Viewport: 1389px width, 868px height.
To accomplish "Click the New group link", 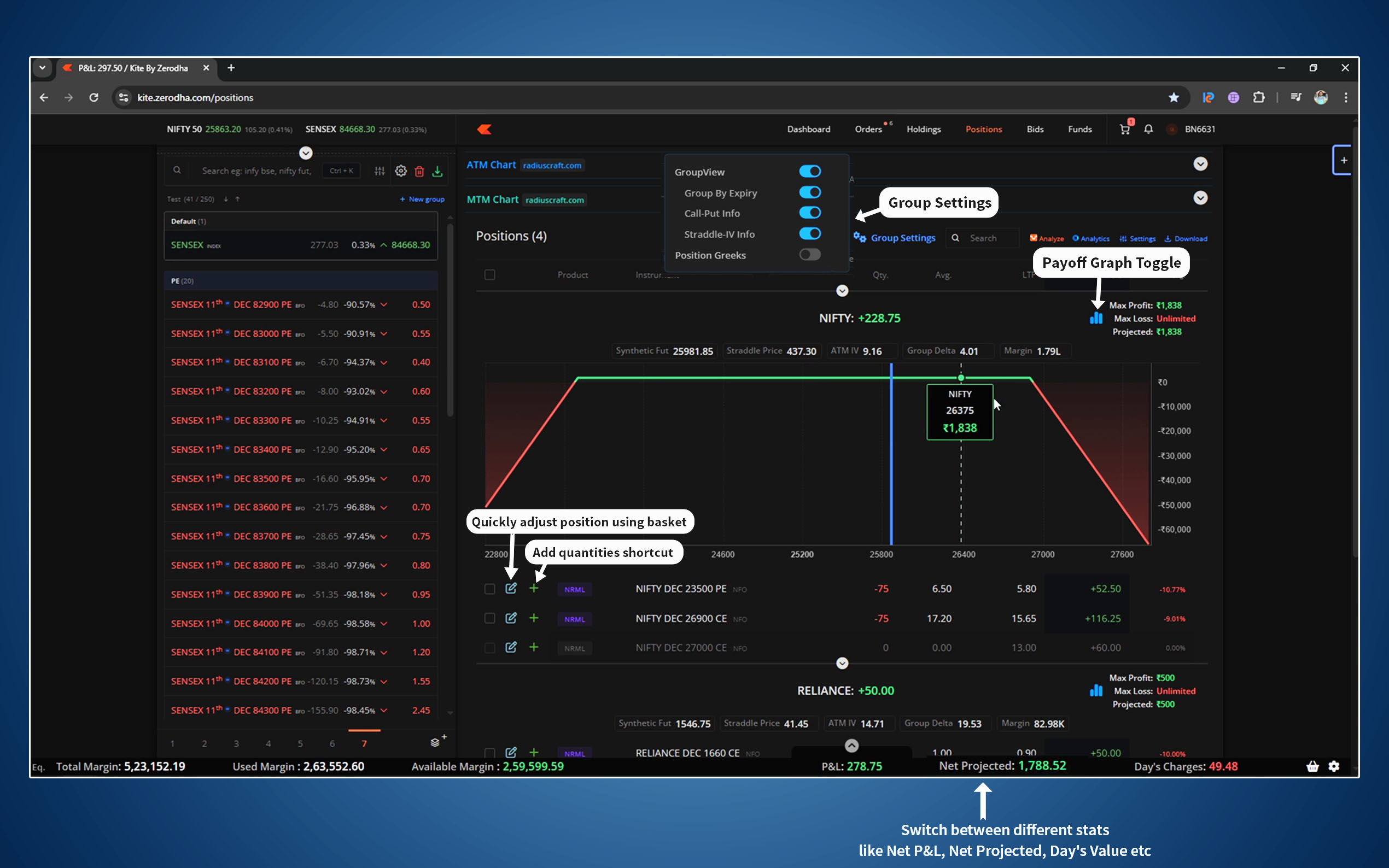I will 422,199.
